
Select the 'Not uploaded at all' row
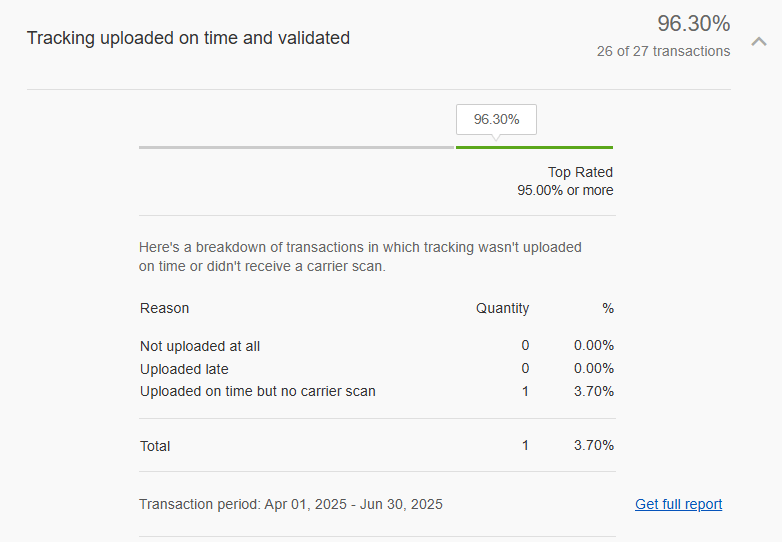200,346
